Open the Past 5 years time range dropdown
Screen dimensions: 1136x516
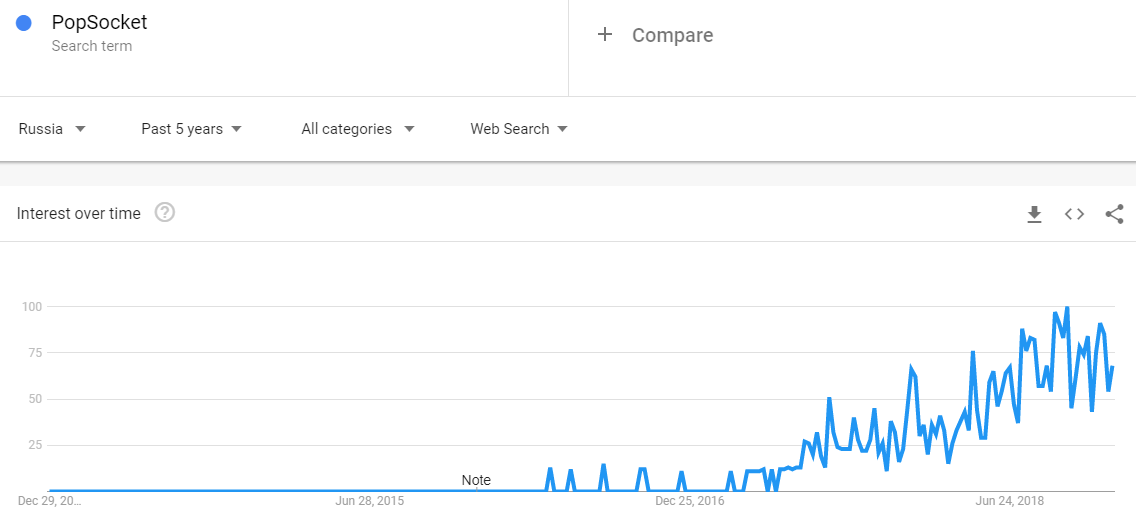[191, 129]
